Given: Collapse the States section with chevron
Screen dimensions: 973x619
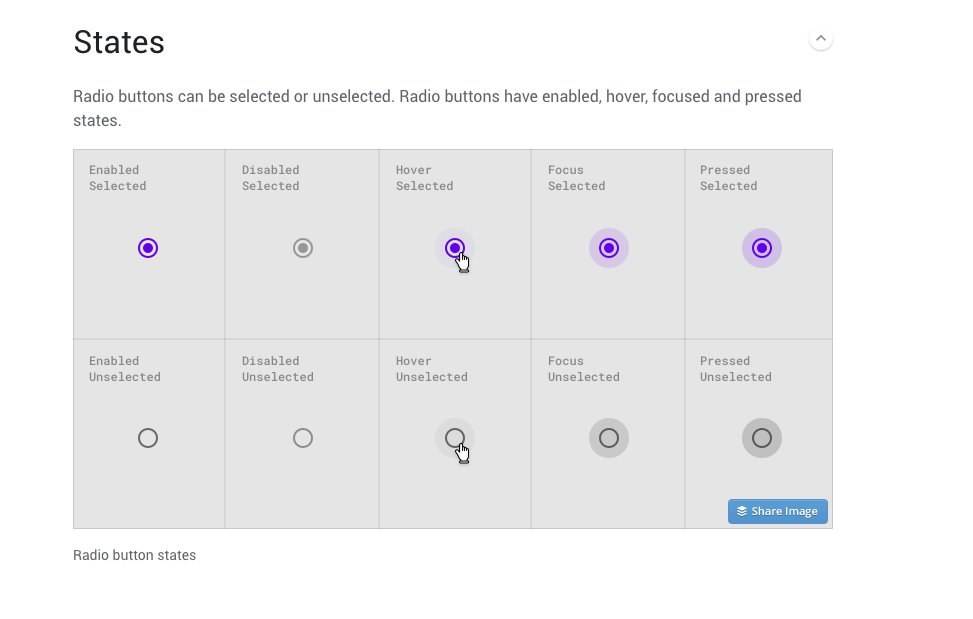Looking at the screenshot, I should (x=820, y=38).
